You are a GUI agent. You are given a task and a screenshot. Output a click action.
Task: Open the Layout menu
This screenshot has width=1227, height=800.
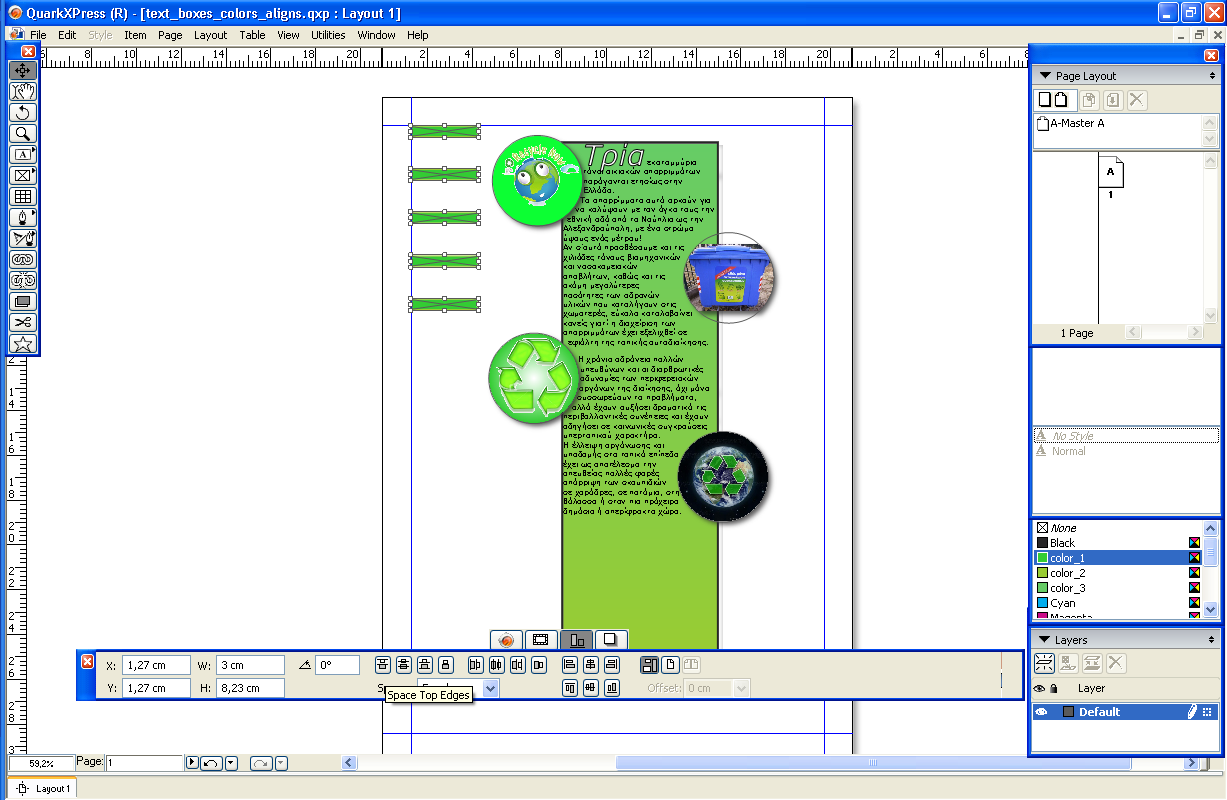coord(210,35)
